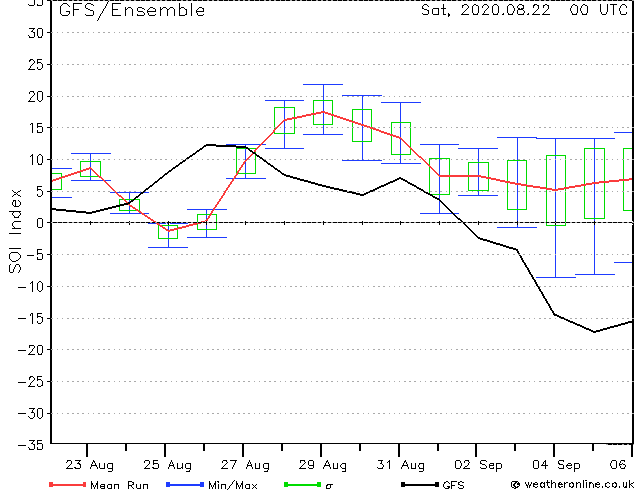Click the 25 Aug axis label
The width and height of the screenshot is (634, 490).
(x=167, y=465)
